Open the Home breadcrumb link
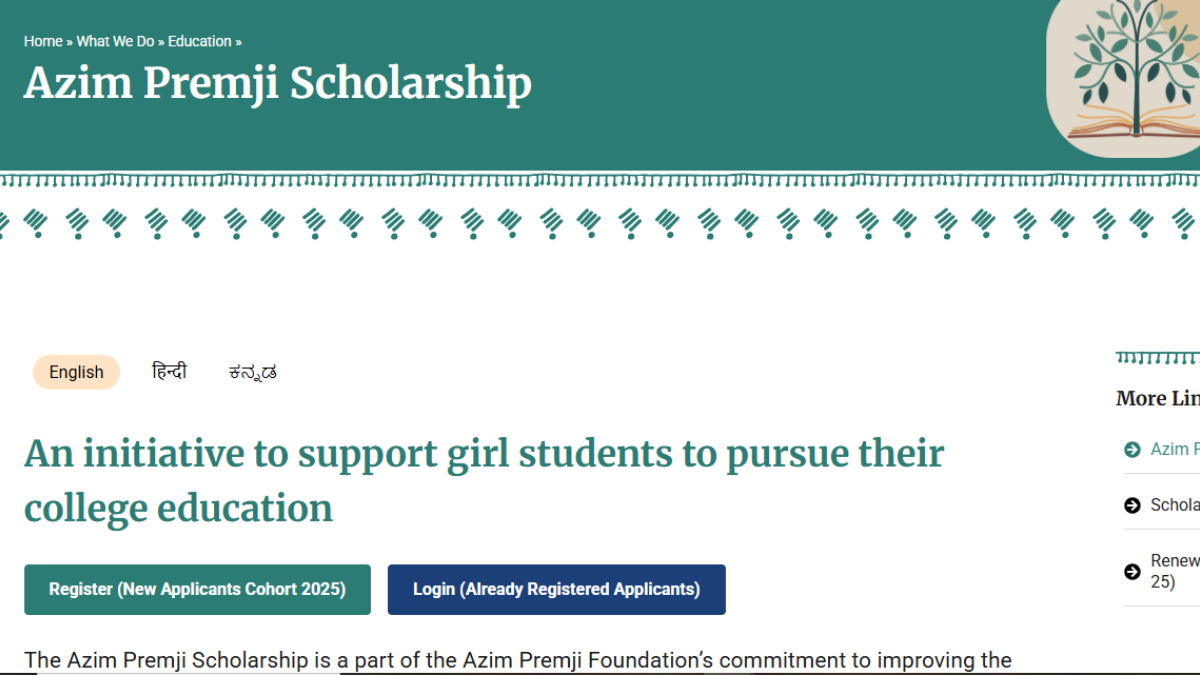This screenshot has height=675, width=1200. 42,41
